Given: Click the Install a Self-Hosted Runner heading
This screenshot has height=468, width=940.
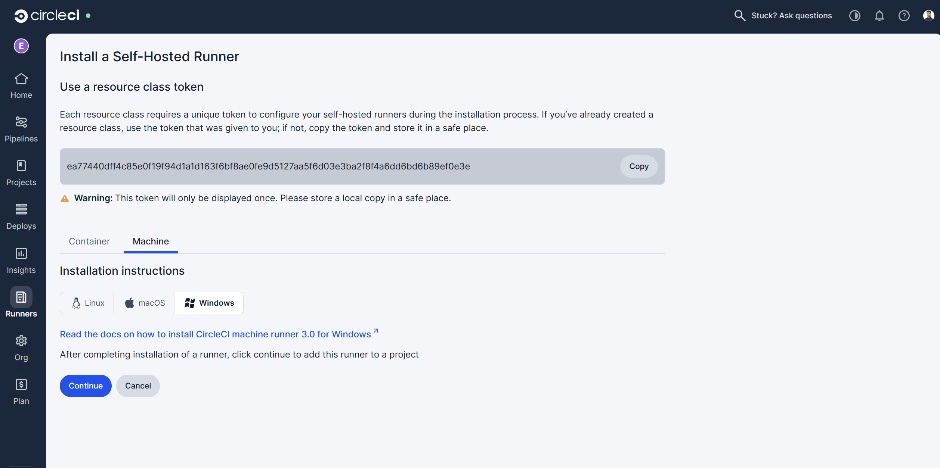Looking at the screenshot, I should point(149,57).
